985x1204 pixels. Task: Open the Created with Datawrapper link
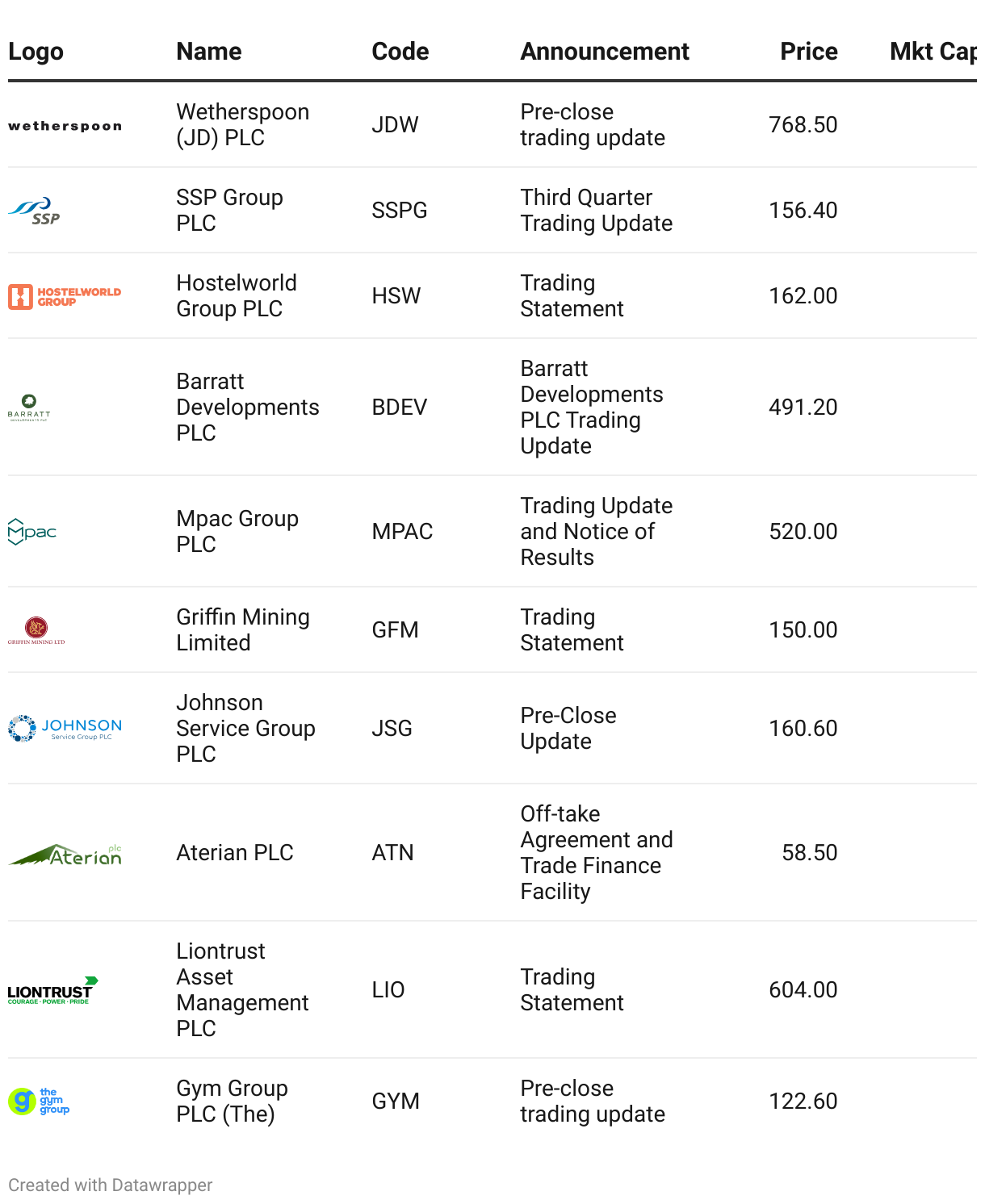(x=111, y=1185)
